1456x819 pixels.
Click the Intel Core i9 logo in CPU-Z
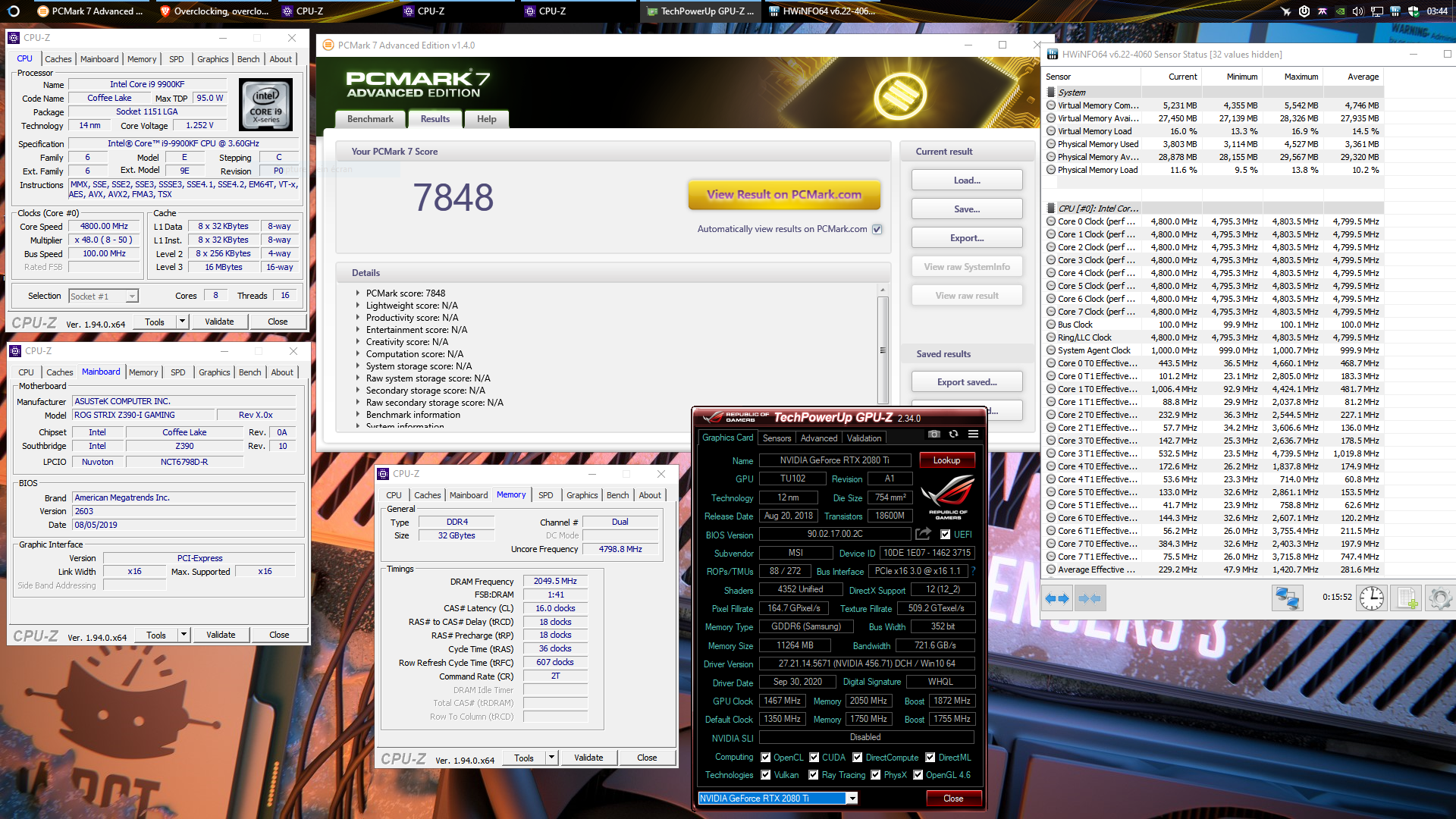265,105
